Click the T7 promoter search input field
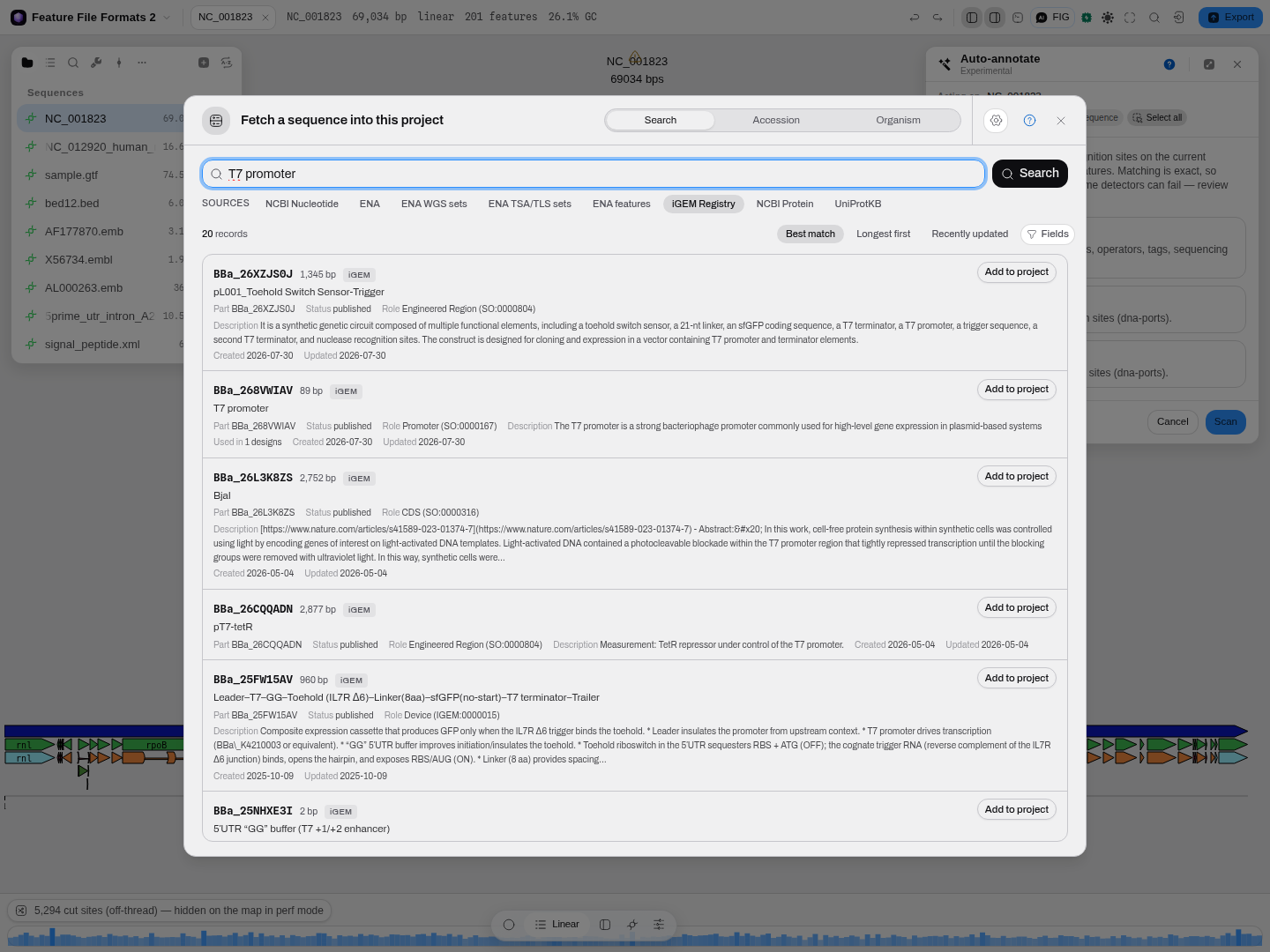This screenshot has height=952, width=1270. 594,174
